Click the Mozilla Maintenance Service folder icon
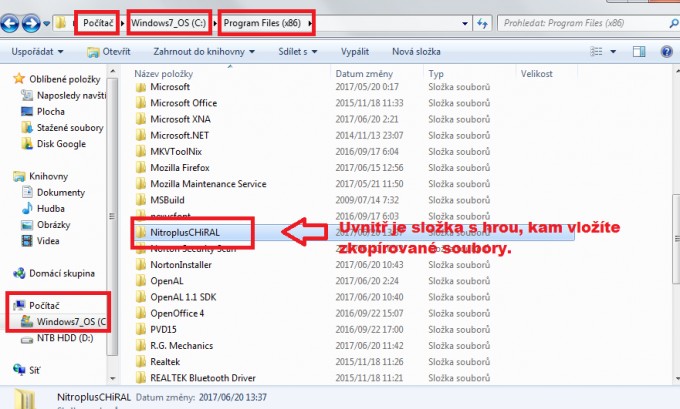The height and width of the screenshot is (409, 680). tap(141, 184)
